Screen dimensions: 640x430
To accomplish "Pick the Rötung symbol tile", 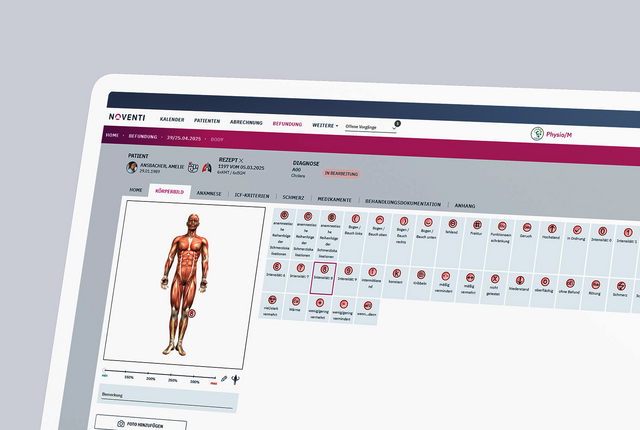I will click(595, 292).
